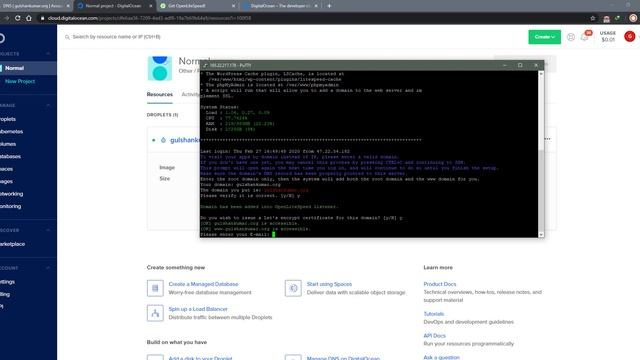Close the Normal project DigitalOcean tab

click(151, 6)
